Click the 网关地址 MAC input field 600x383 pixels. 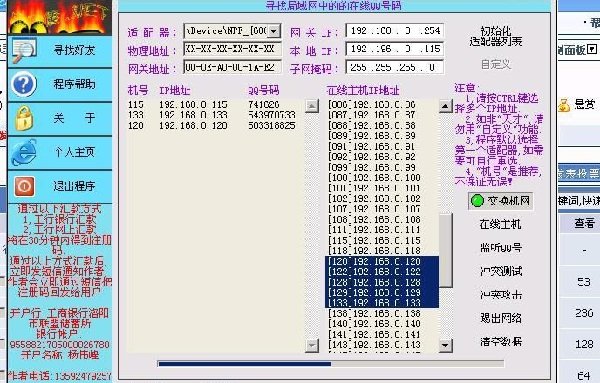(232, 68)
